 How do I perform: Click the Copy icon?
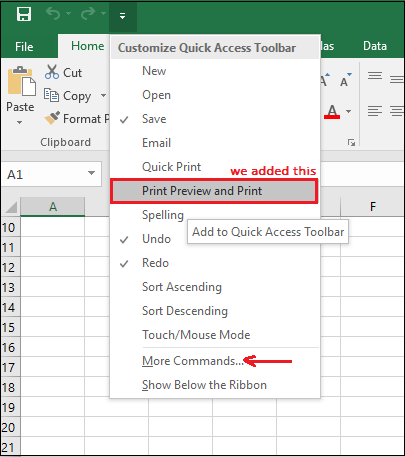click(51, 95)
